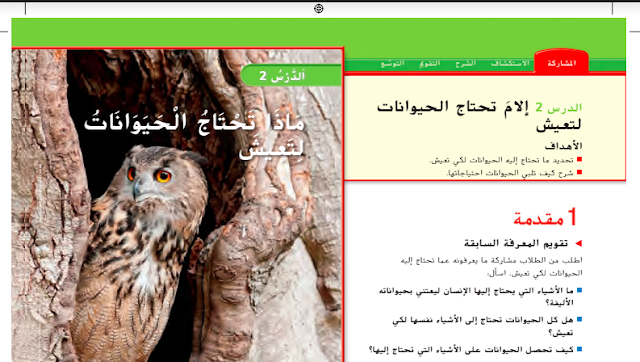Viewport: 640px width, 362px height.
Task: Click the heading 1 مقدمة
Action: tap(545, 217)
